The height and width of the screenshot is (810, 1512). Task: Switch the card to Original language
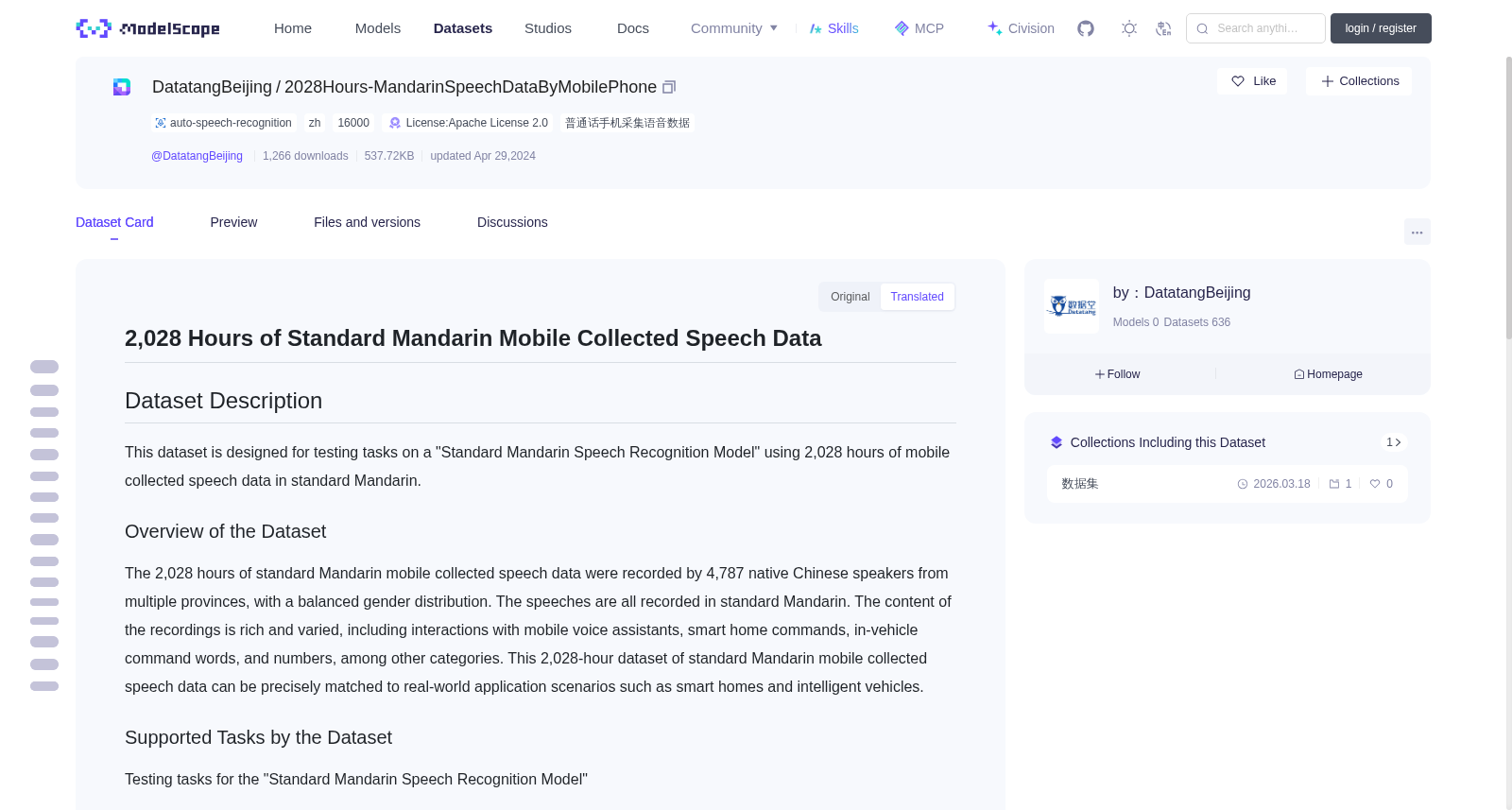click(850, 297)
